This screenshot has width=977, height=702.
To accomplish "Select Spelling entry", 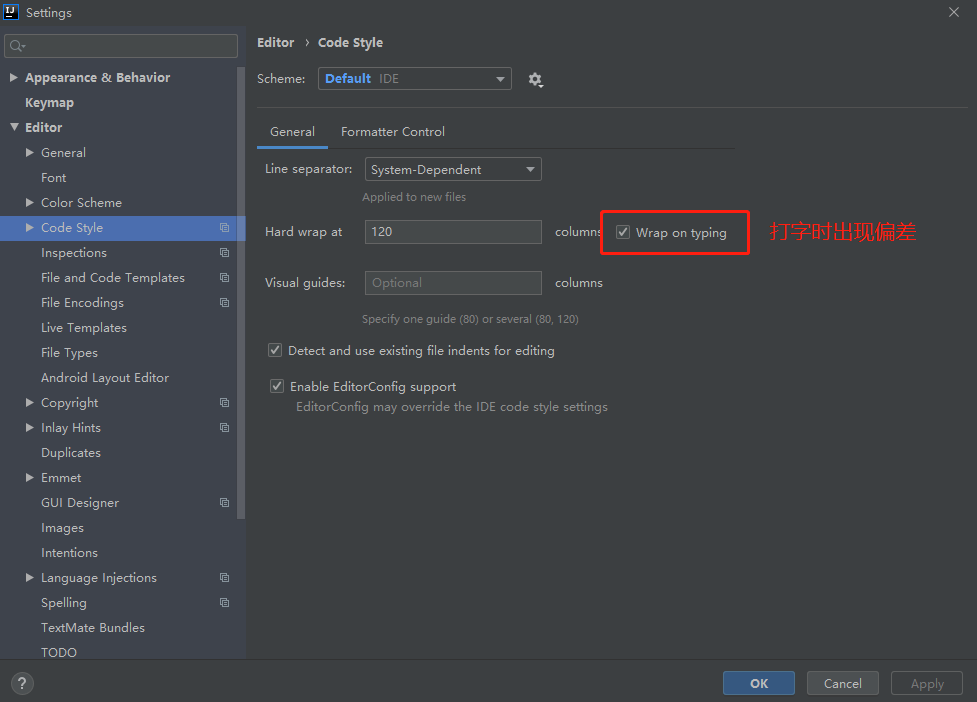I will 64,603.
